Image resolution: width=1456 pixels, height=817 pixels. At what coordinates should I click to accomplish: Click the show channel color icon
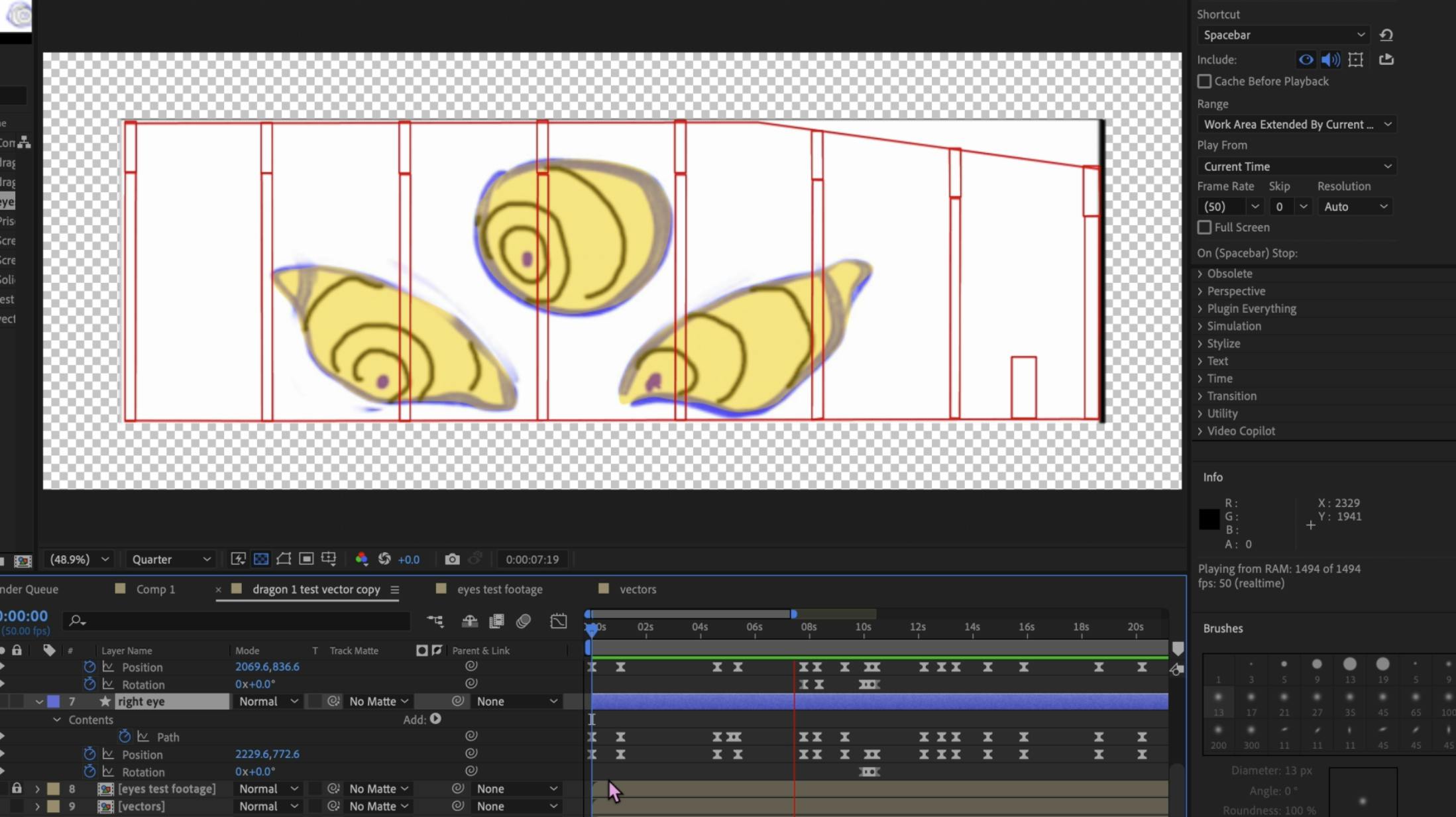pyautogui.click(x=361, y=559)
